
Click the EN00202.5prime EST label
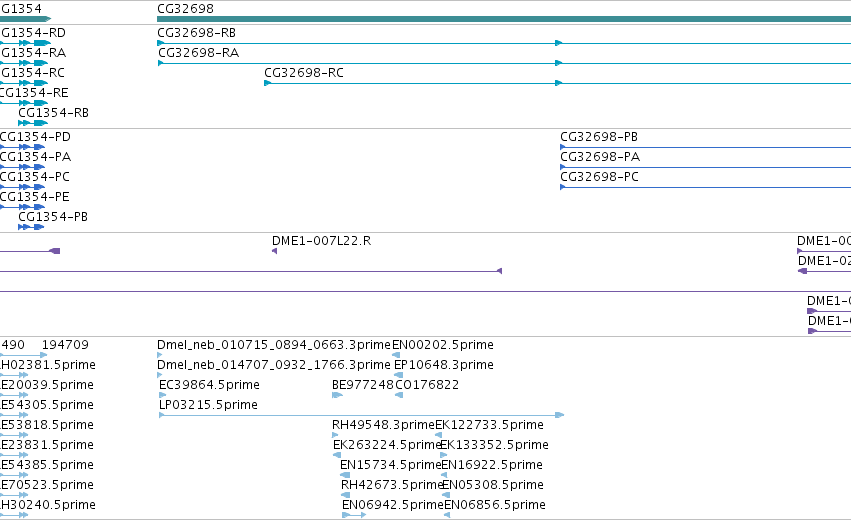pyautogui.click(x=443, y=345)
